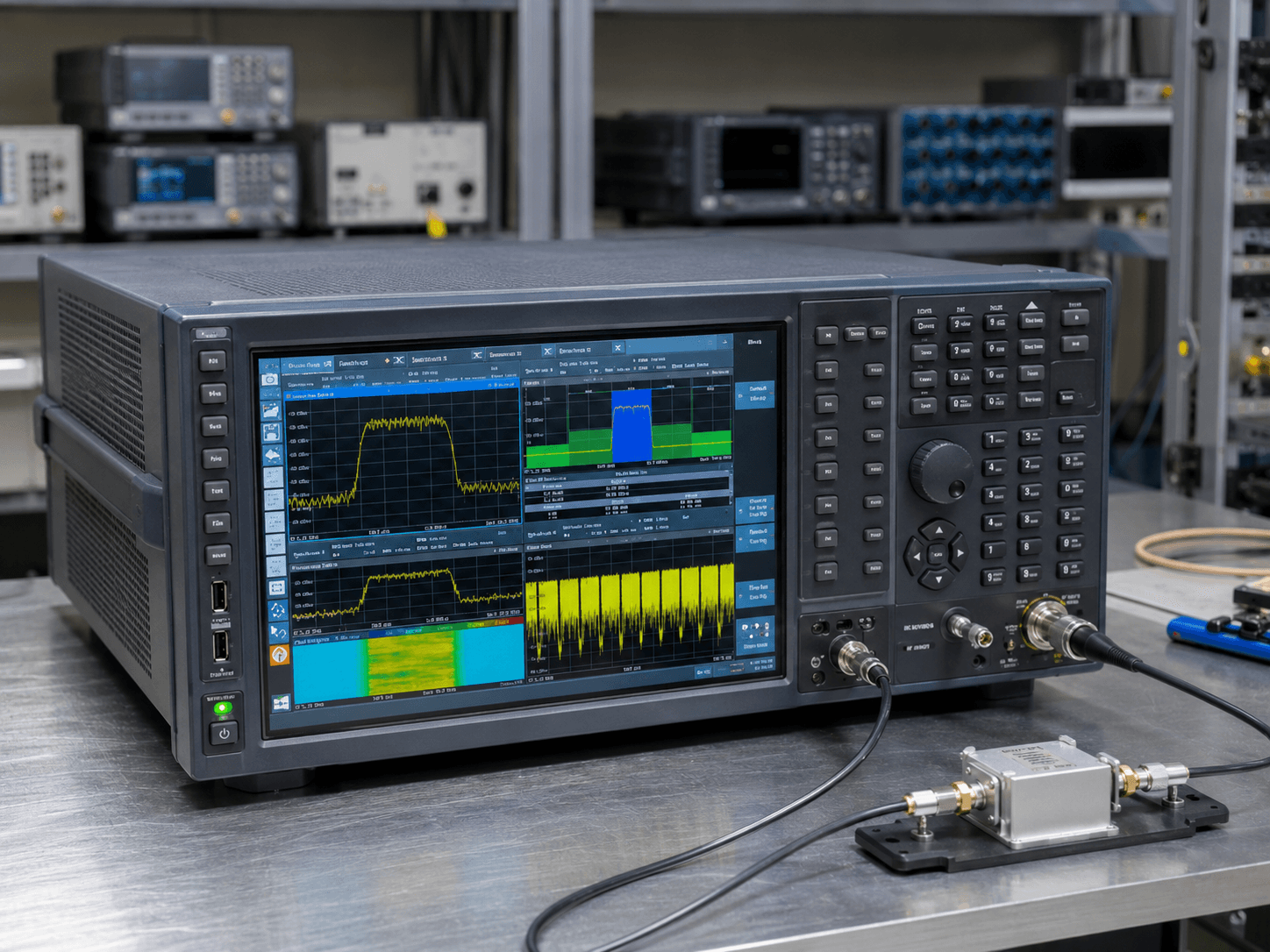Click the cursor-with-curved-arrow icon above the orange icon

(278, 633)
